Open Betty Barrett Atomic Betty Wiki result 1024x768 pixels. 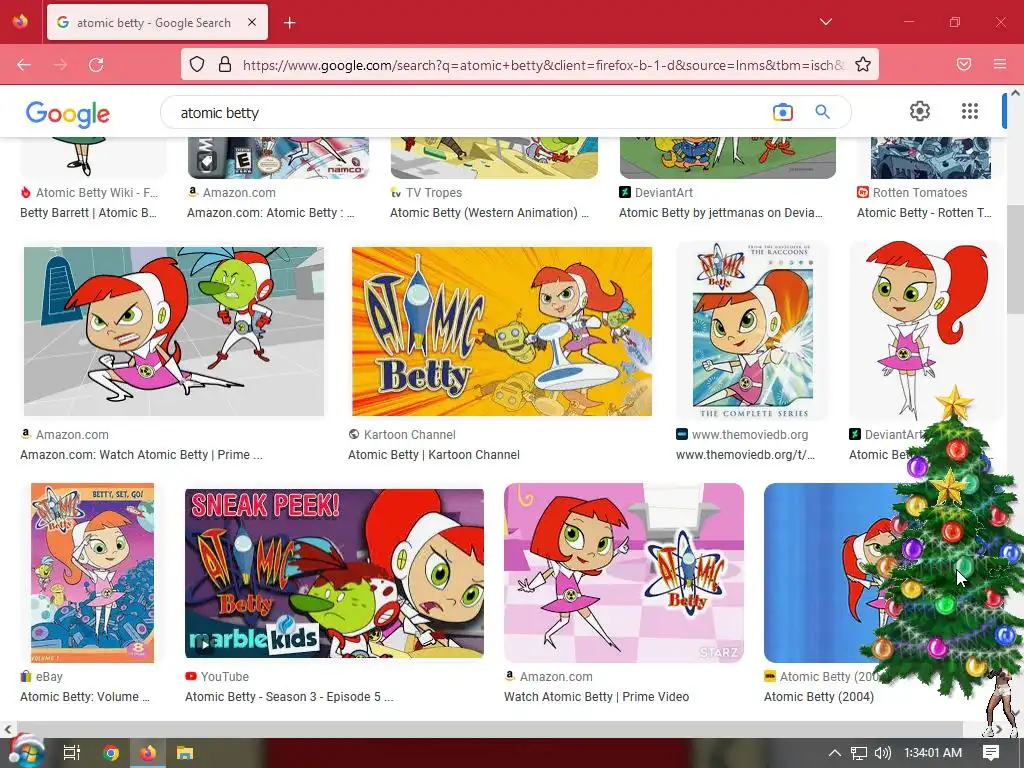[88, 212]
